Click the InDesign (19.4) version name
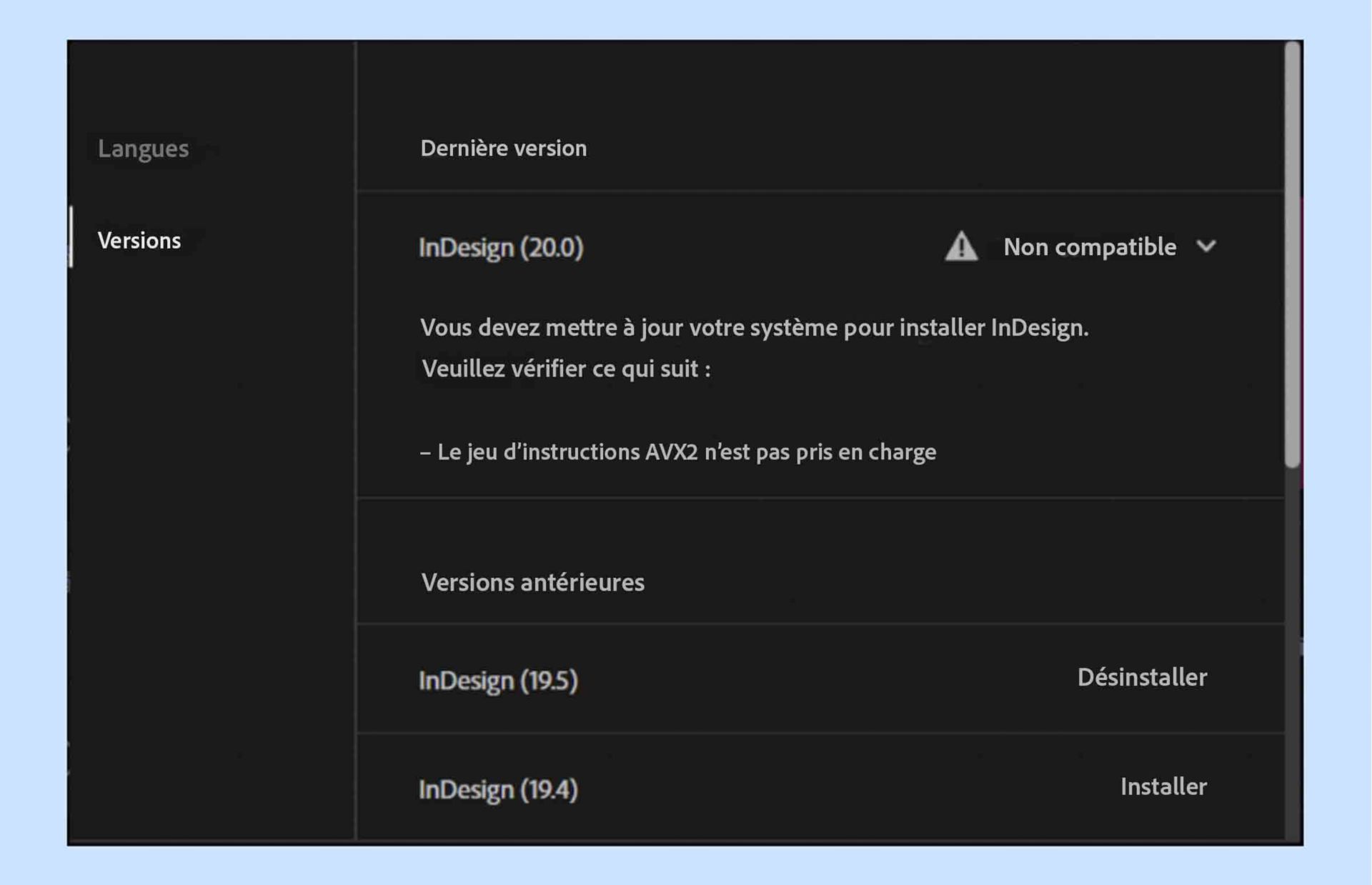 pos(498,790)
